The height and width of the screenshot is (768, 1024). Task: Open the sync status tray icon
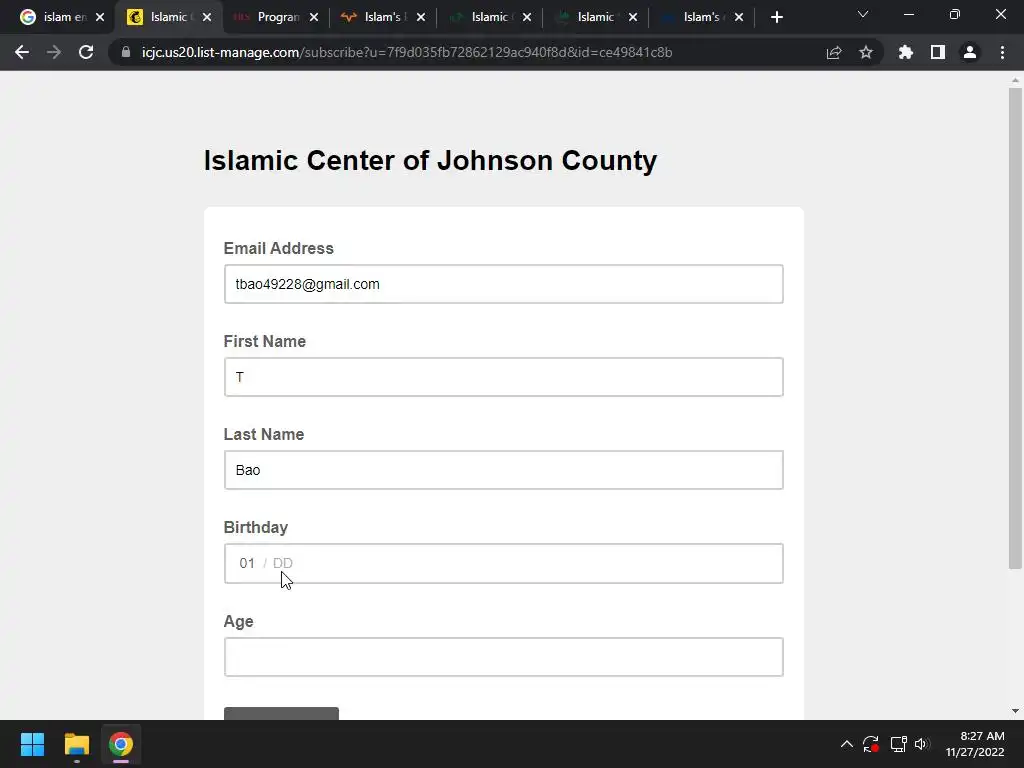[871, 744]
